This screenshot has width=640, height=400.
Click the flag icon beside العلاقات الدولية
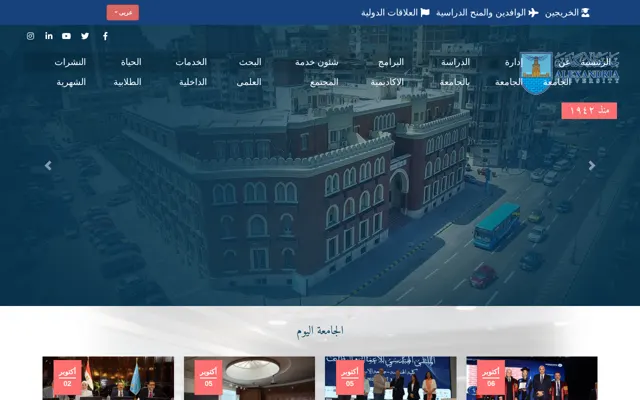tap(425, 13)
